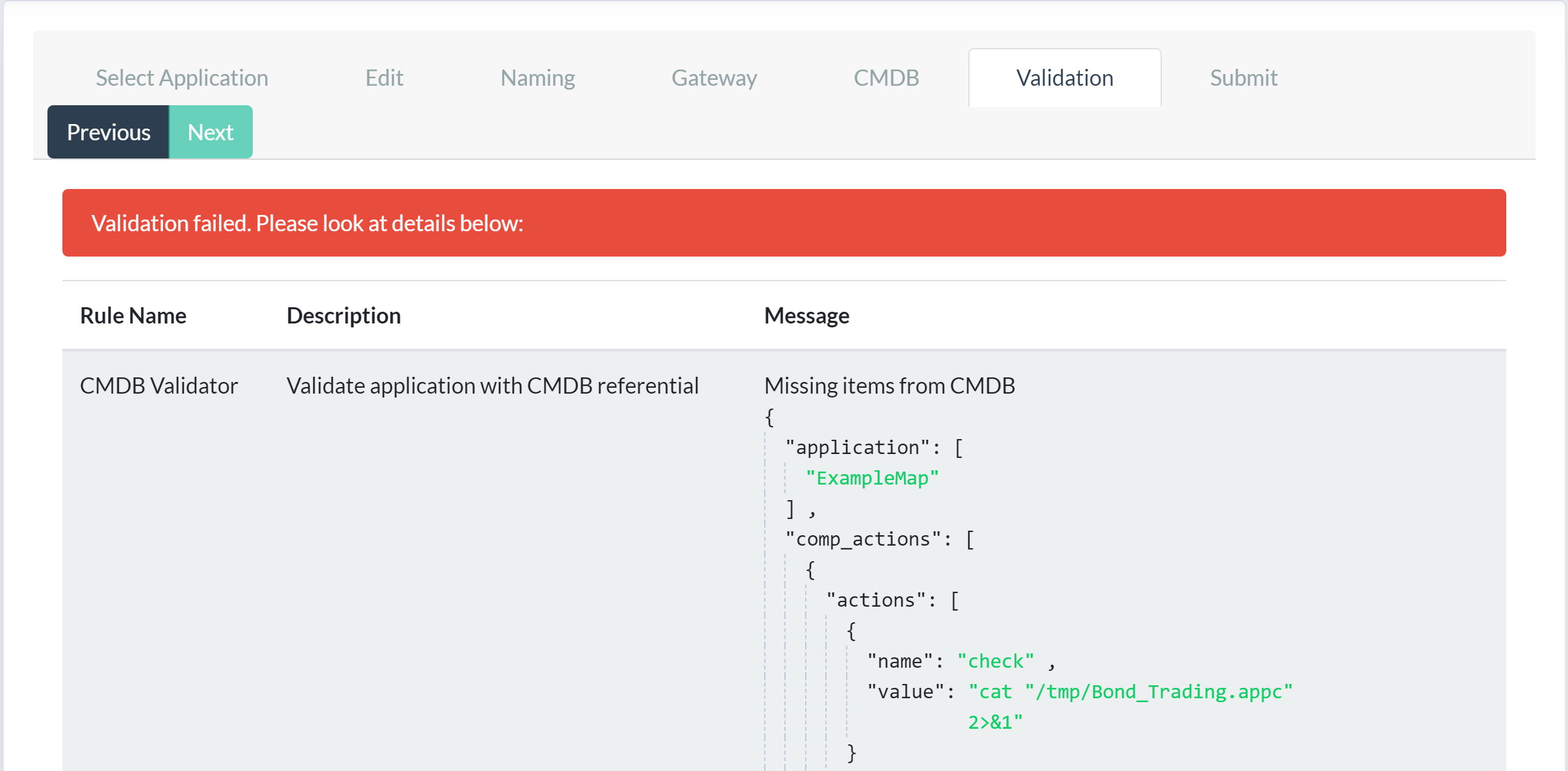The image size is (1568, 771).
Task: Navigate to Naming step
Action: [537, 77]
